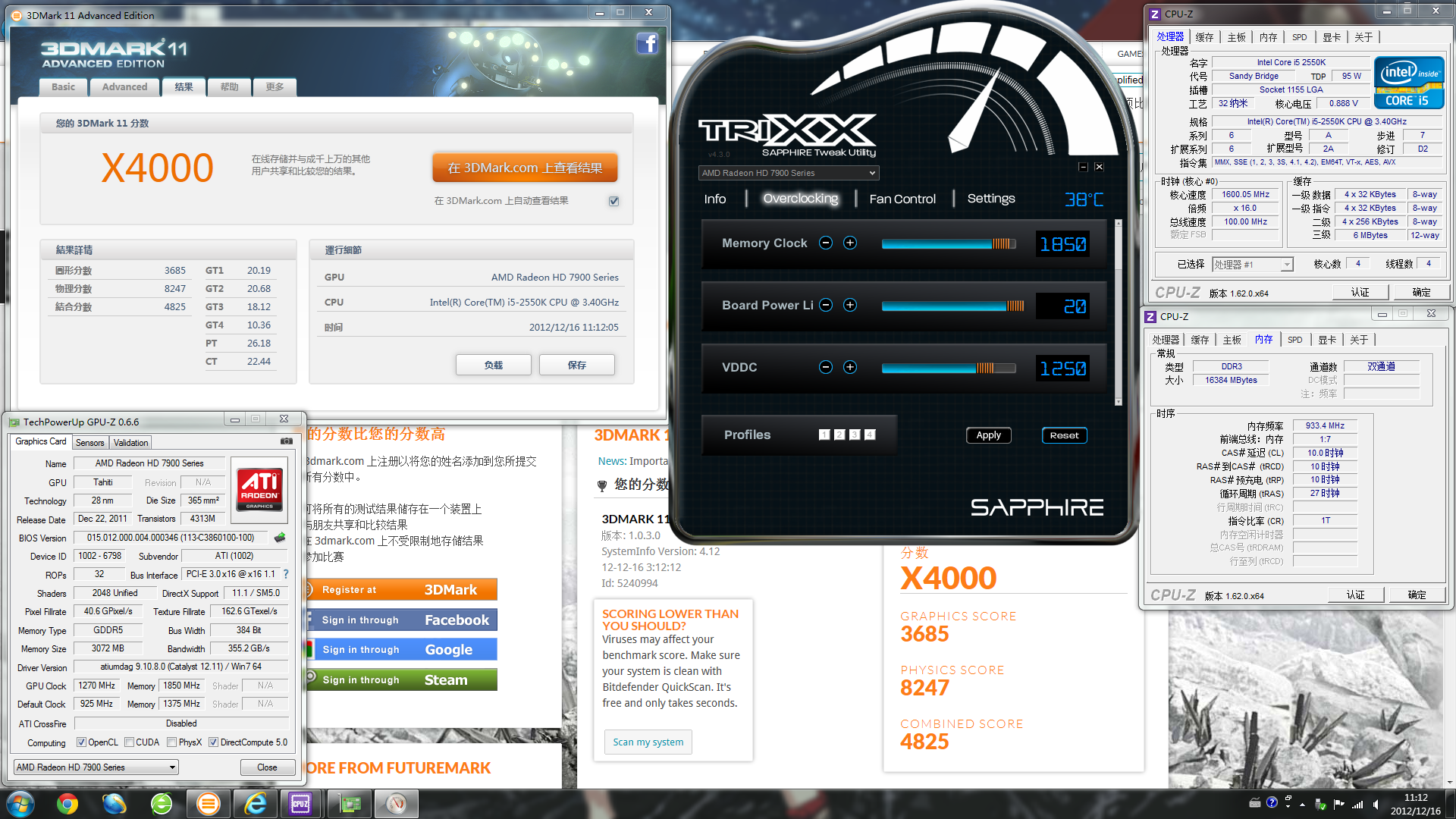Image resolution: width=1456 pixels, height=819 pixels.
Task: Open CPU-Z processor #1 selection dropdown
Action: tap(1252, 265)
